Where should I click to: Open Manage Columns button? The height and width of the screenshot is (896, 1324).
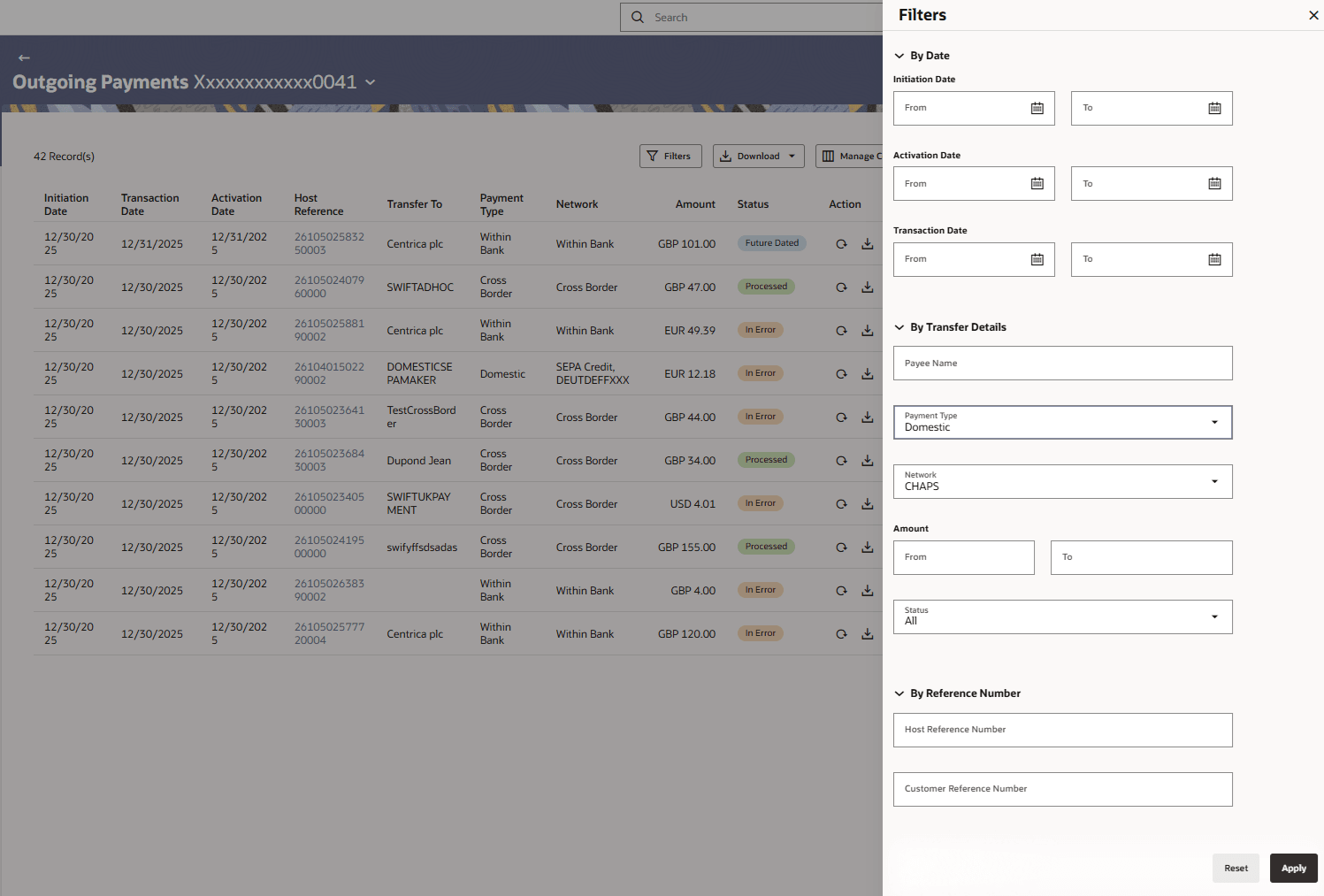[x=850, y=157]
